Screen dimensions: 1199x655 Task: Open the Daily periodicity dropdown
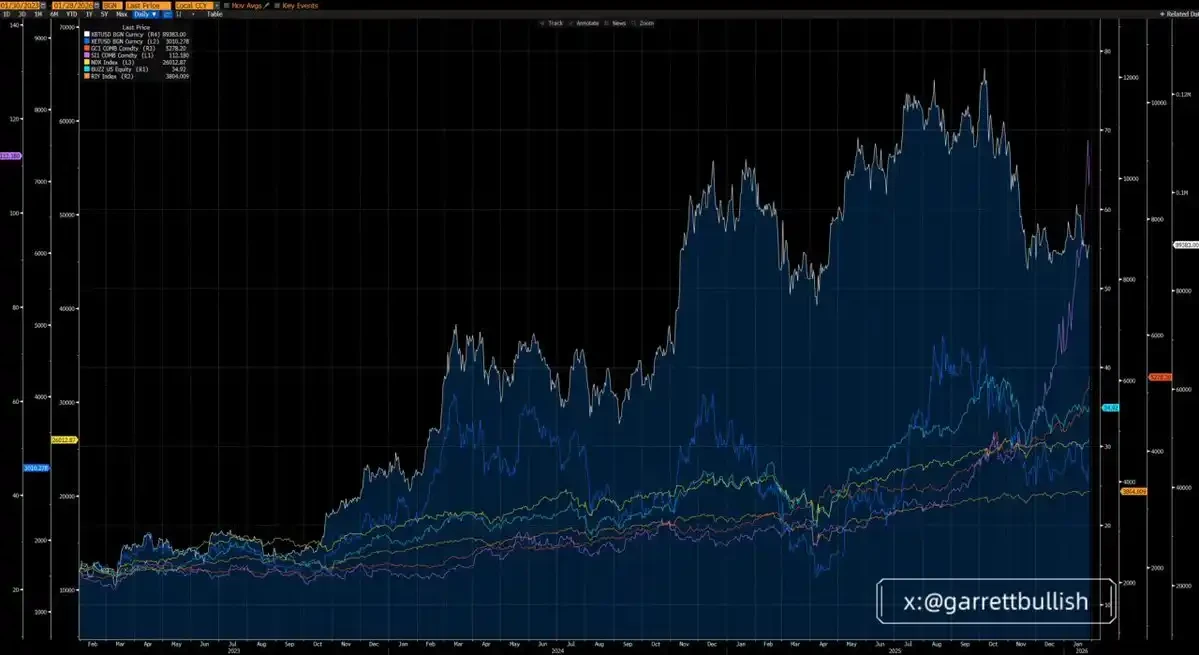coord(146,14)
